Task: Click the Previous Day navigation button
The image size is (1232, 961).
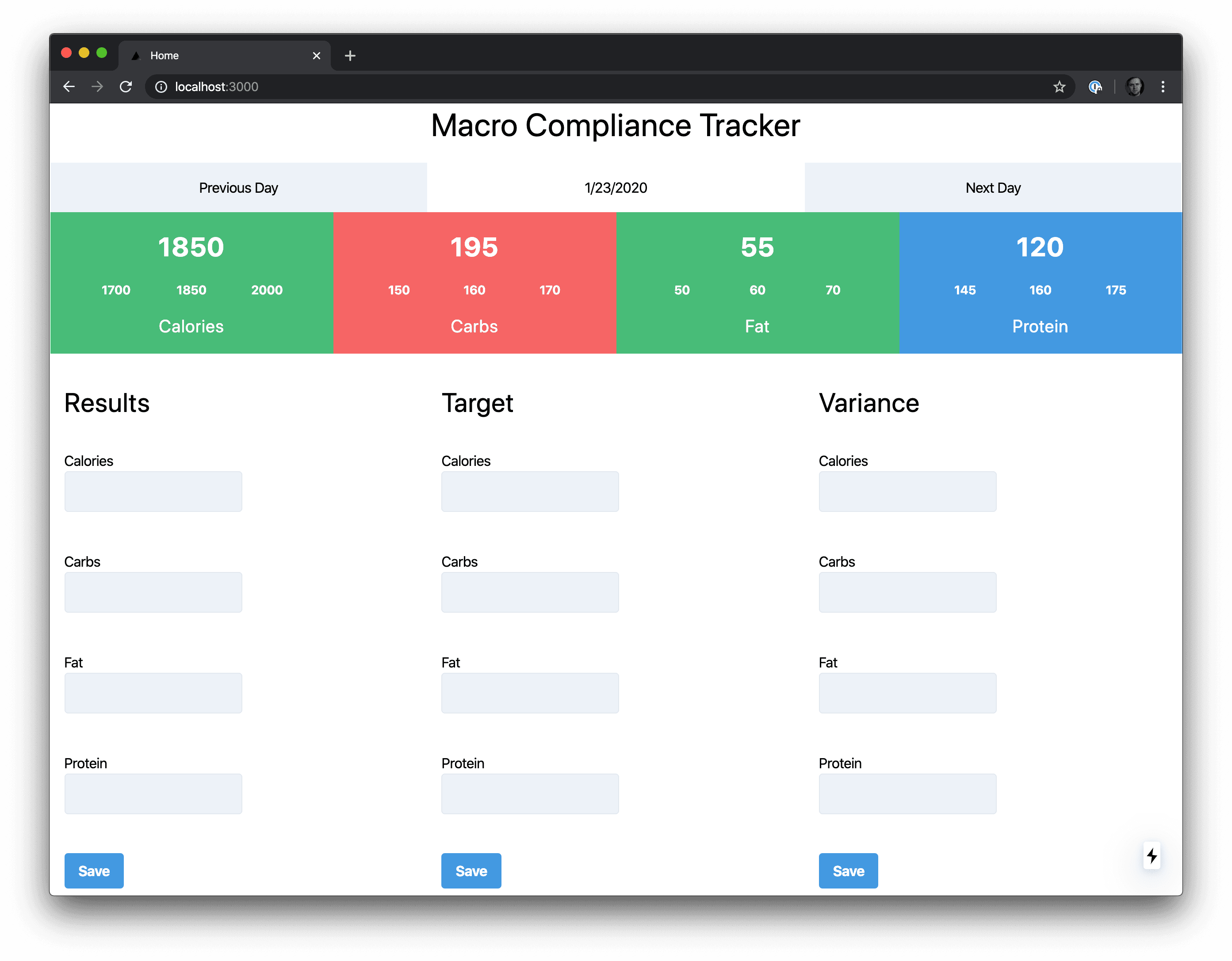Action: (x=238, y=188)
